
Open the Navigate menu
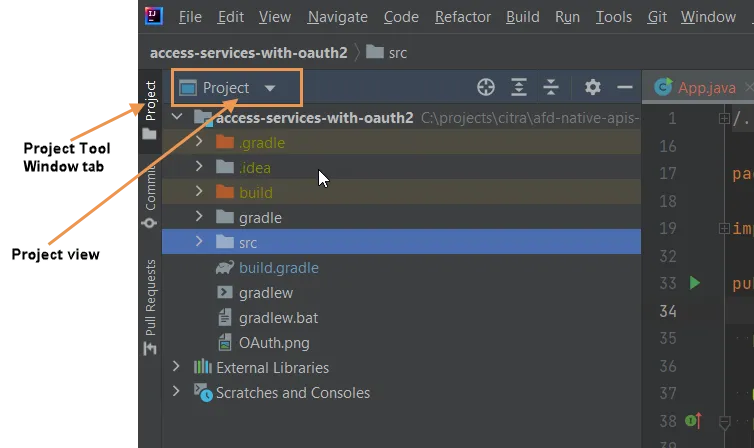[x=338, y=17]
